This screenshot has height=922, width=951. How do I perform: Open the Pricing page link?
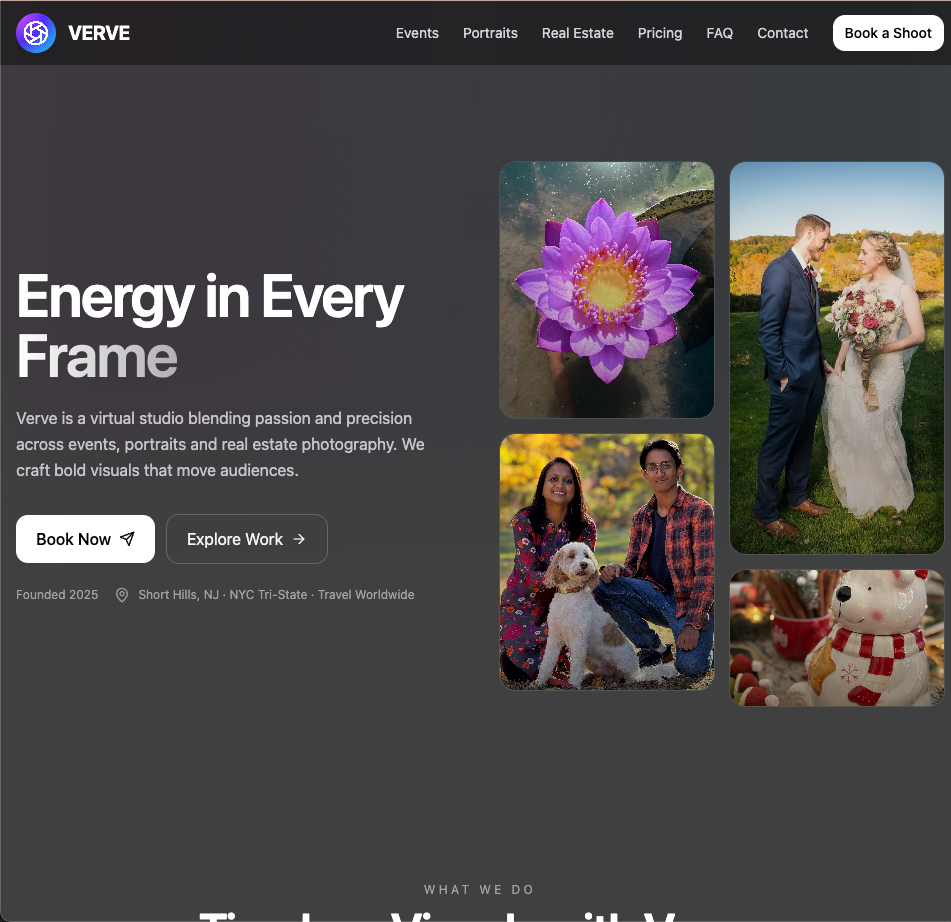click(x=660, y=33)
